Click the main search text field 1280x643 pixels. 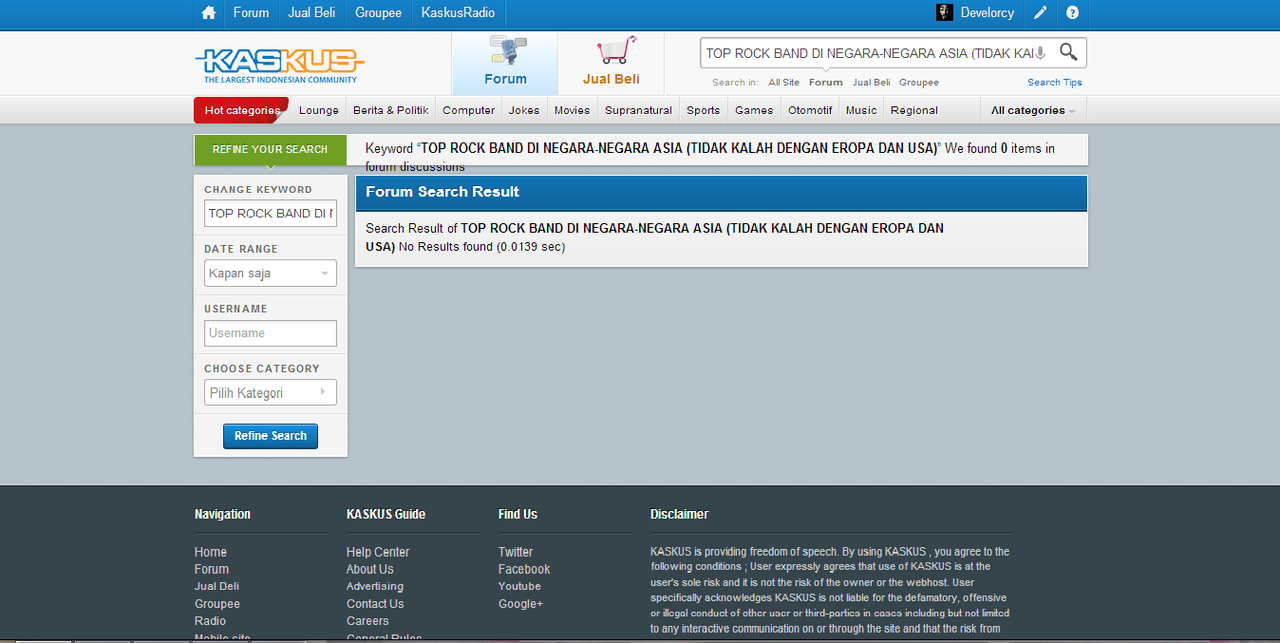pos(868,53)
